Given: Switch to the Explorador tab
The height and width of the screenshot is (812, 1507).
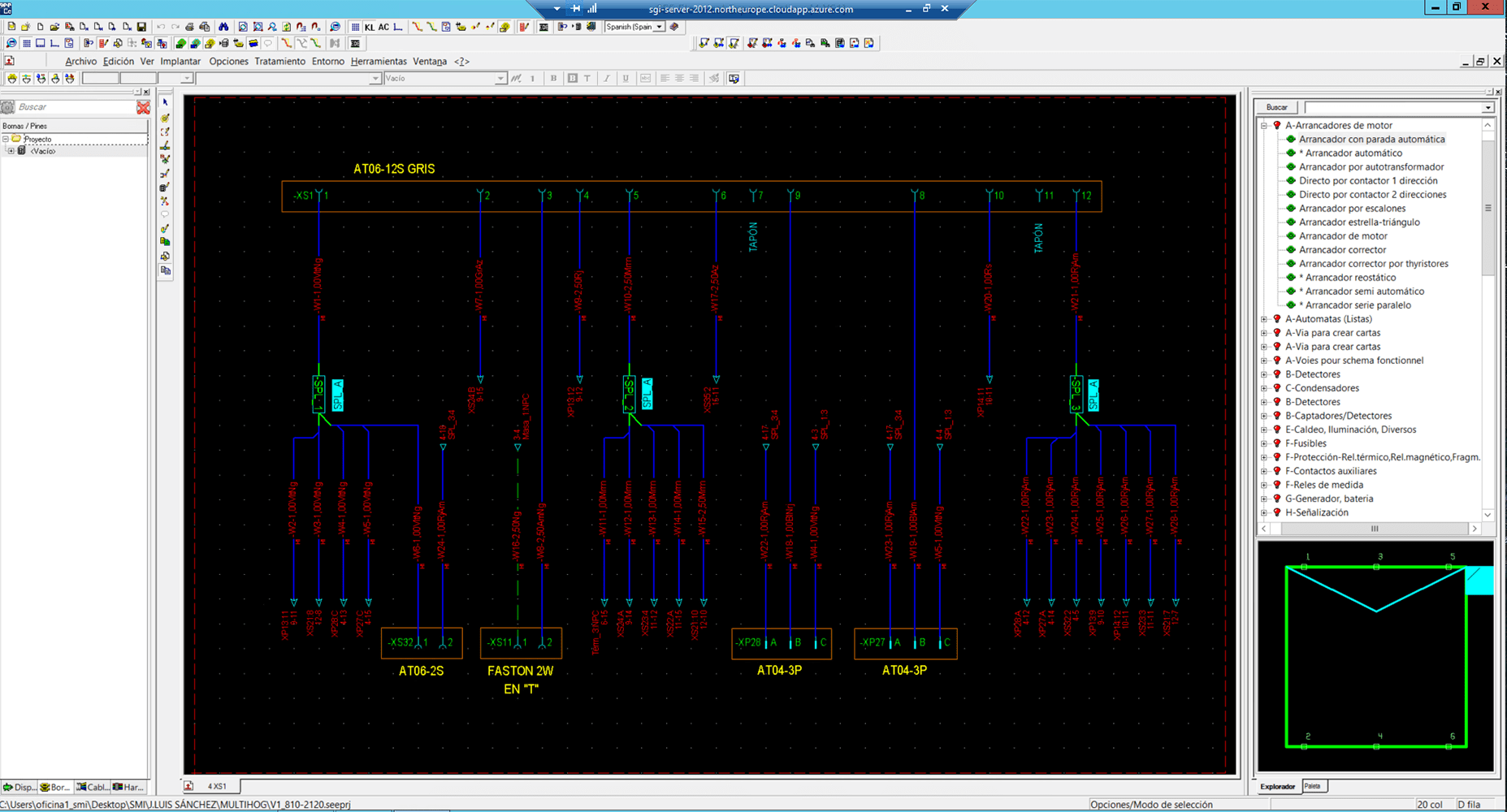Looking at the screenshot, I should (1278, 786).
